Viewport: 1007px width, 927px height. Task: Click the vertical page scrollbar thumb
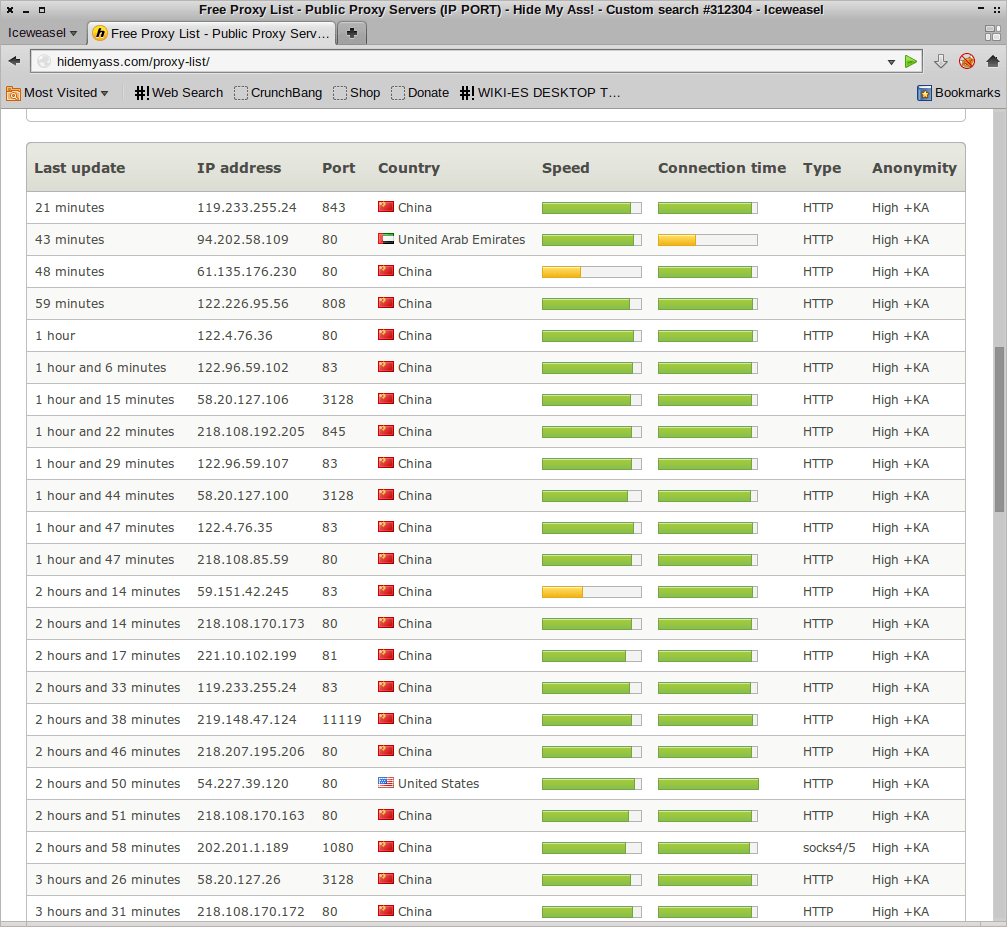pos(999,429)
